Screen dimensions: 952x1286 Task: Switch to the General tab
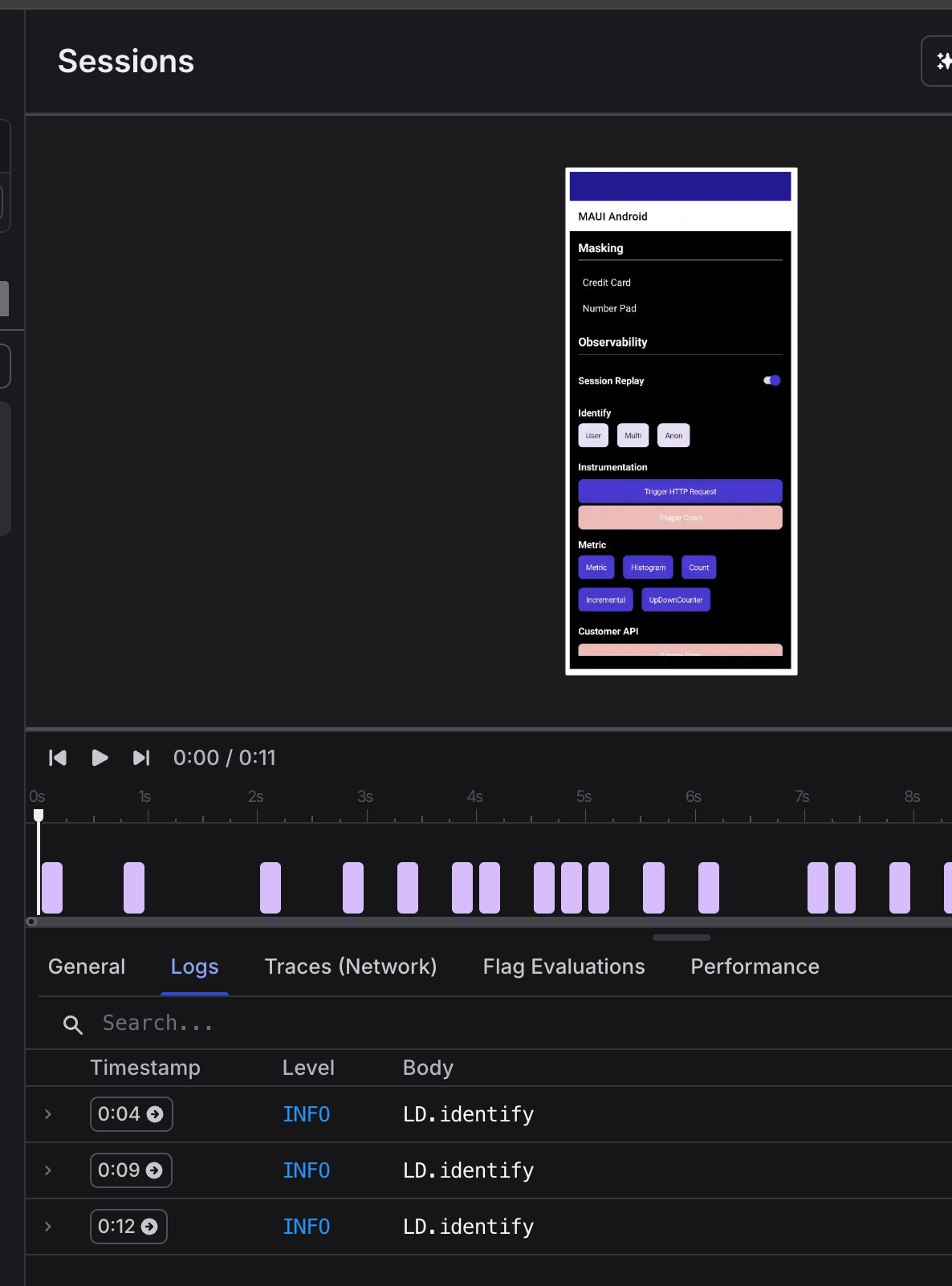(x=87, y=967)
